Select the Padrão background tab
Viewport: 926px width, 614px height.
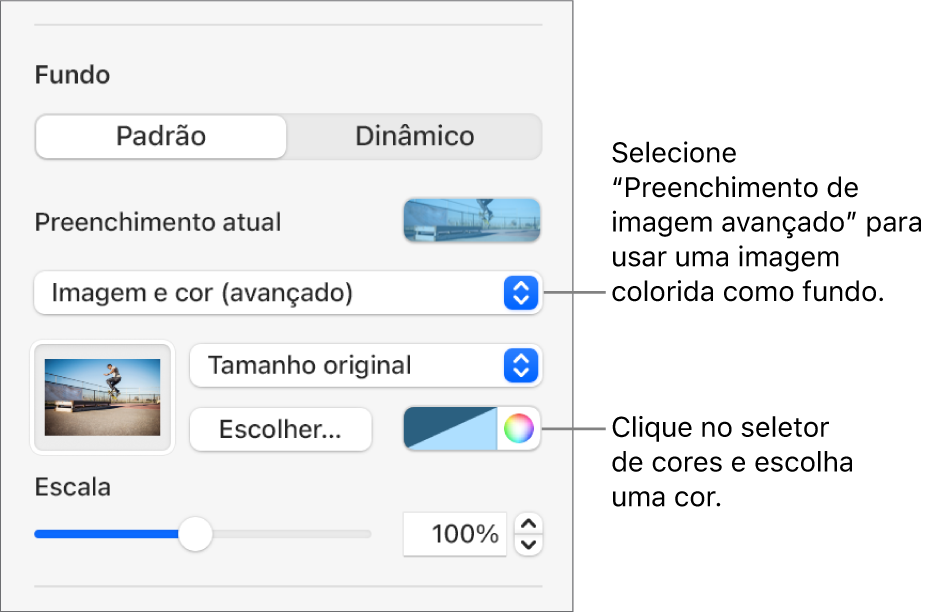[161, 136]
